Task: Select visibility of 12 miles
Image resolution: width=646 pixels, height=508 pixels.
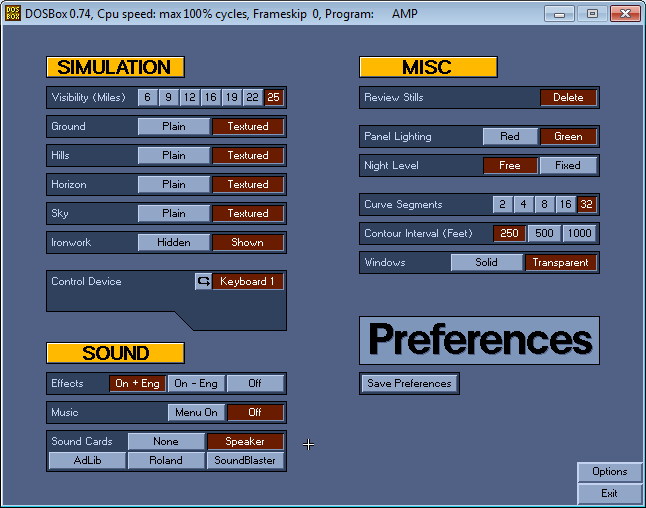Action: (x=189, y=98)
